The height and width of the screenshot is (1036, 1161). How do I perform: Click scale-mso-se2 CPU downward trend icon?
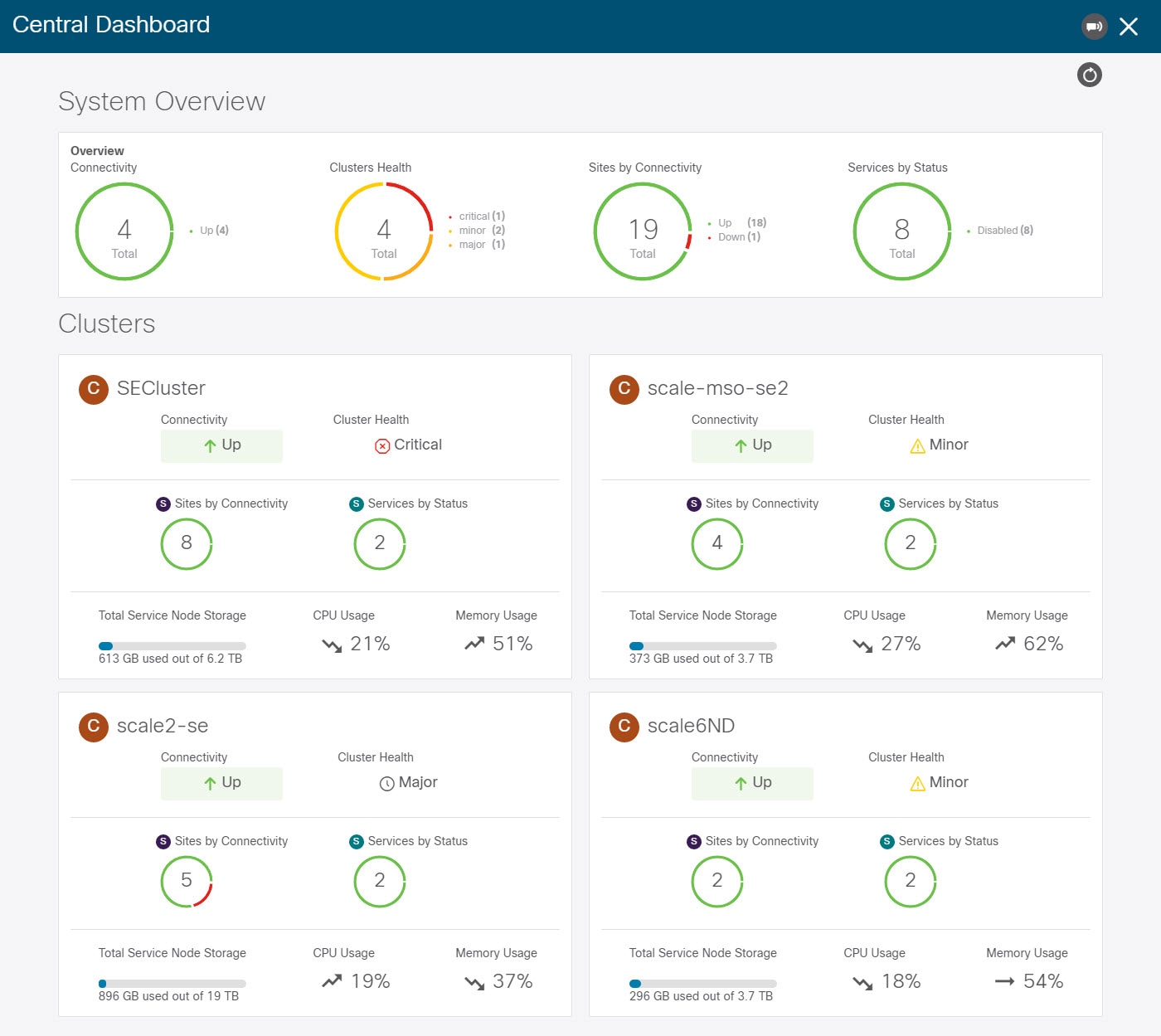coord(862,644)
